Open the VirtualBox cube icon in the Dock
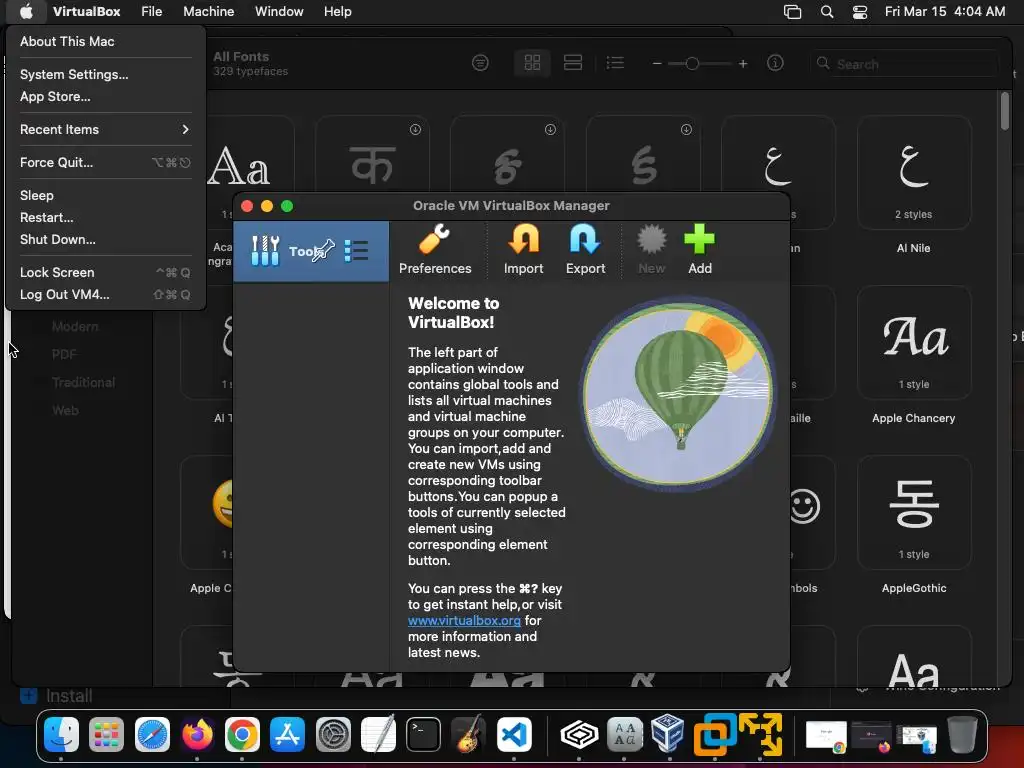This screenshot has height=768, width=1024. [669, 734]
